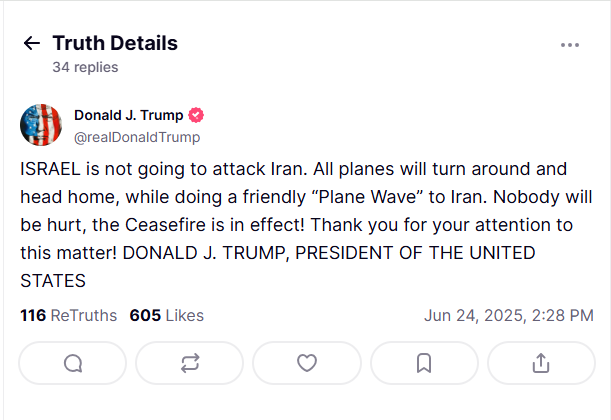
Task: ReTruth the post with the repost icon
Action: coord(190,364)
